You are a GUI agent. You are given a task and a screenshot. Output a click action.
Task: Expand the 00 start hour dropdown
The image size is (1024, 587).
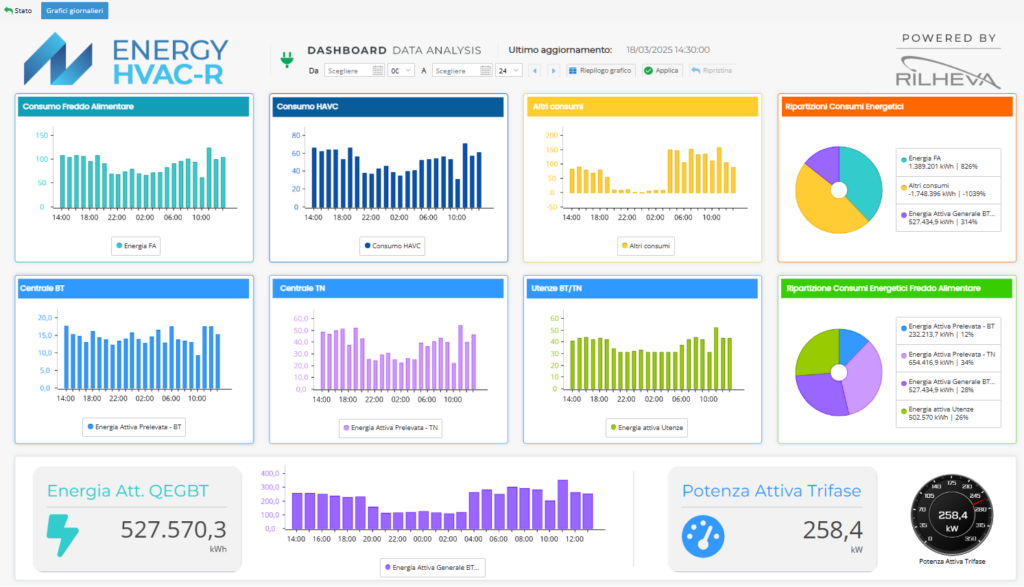point(400,71)
